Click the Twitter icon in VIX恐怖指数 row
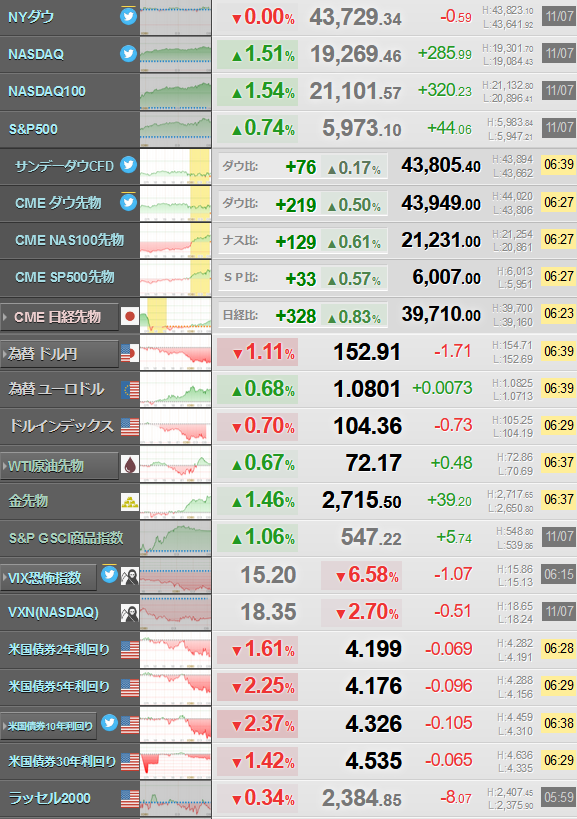This screenshot has width=577, height=819. tap(109, 575)
